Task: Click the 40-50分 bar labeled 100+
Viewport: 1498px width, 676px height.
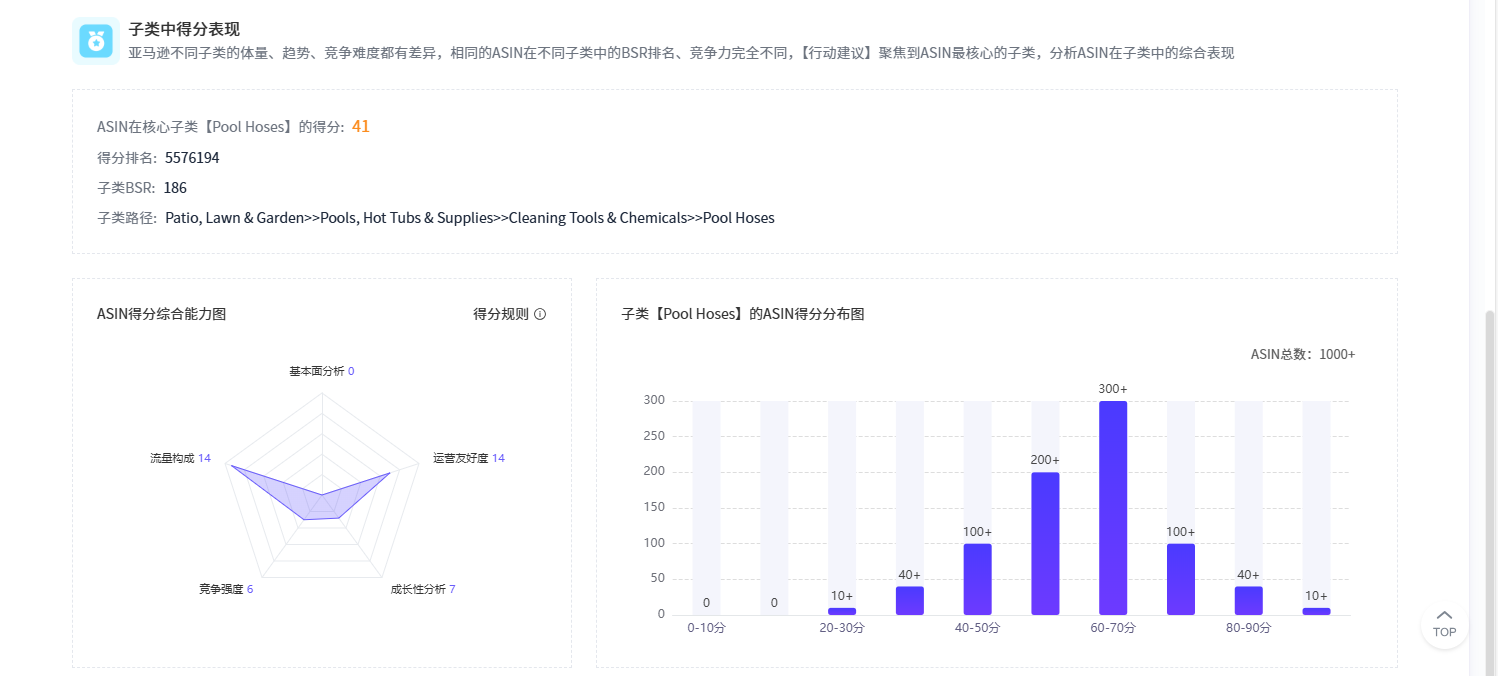Action: [977, 579]
